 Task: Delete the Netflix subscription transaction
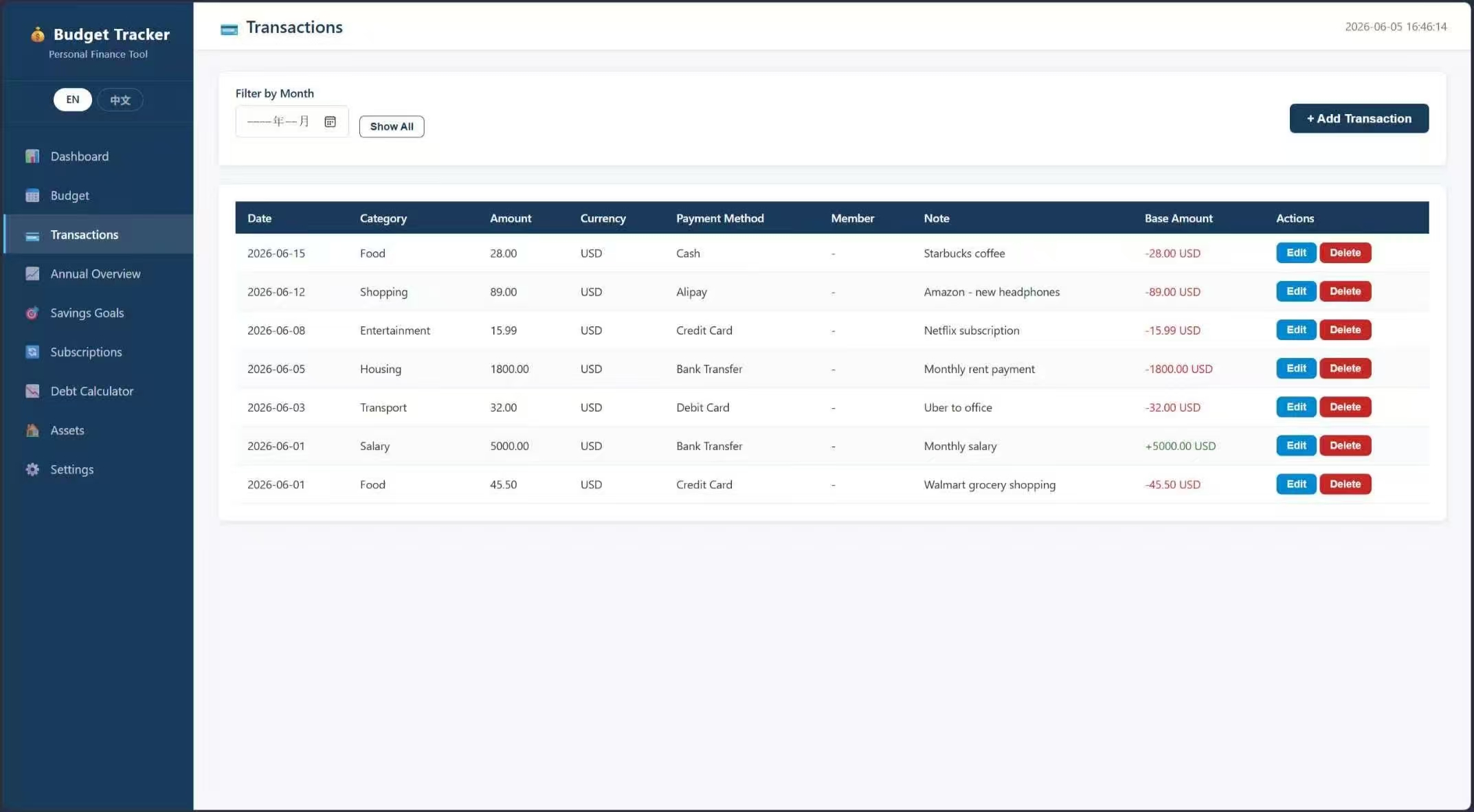1345,330
